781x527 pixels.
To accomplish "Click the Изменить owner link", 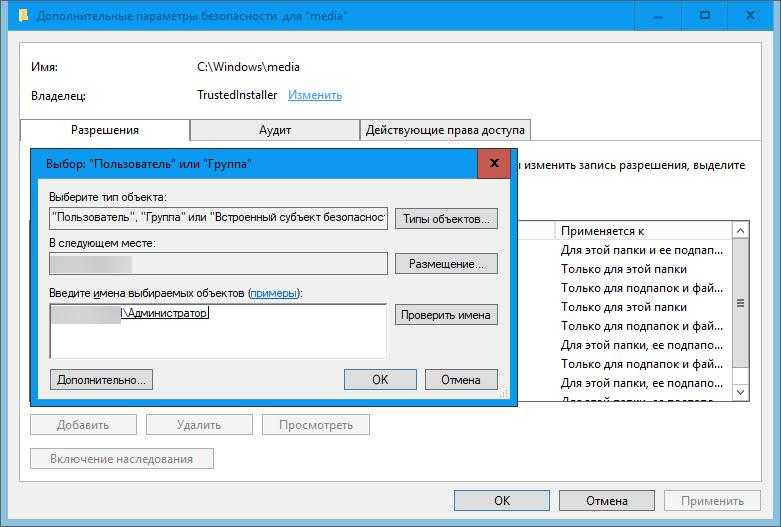I will pos(315,95).
